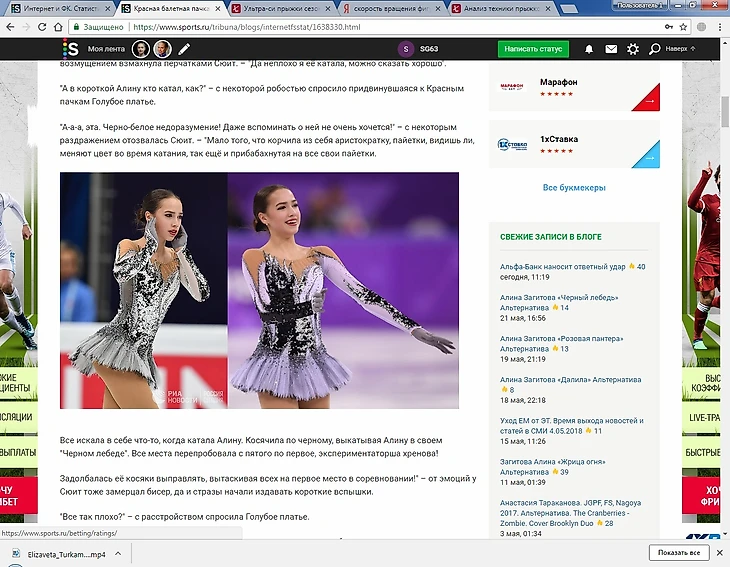Viewport: 730px width, 567px height.
Task: Close the downloads bar
Action: point(719,553)
